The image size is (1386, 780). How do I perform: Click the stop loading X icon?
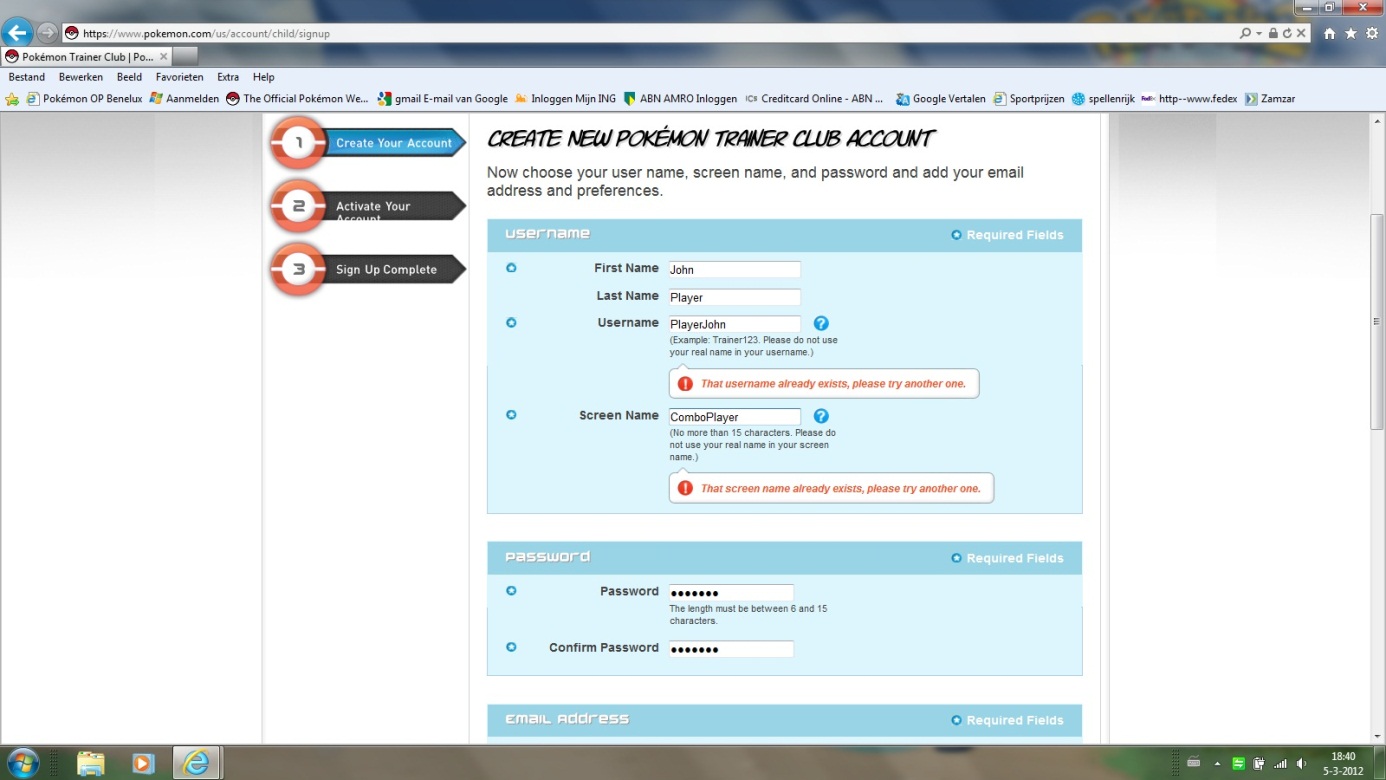1301,33
